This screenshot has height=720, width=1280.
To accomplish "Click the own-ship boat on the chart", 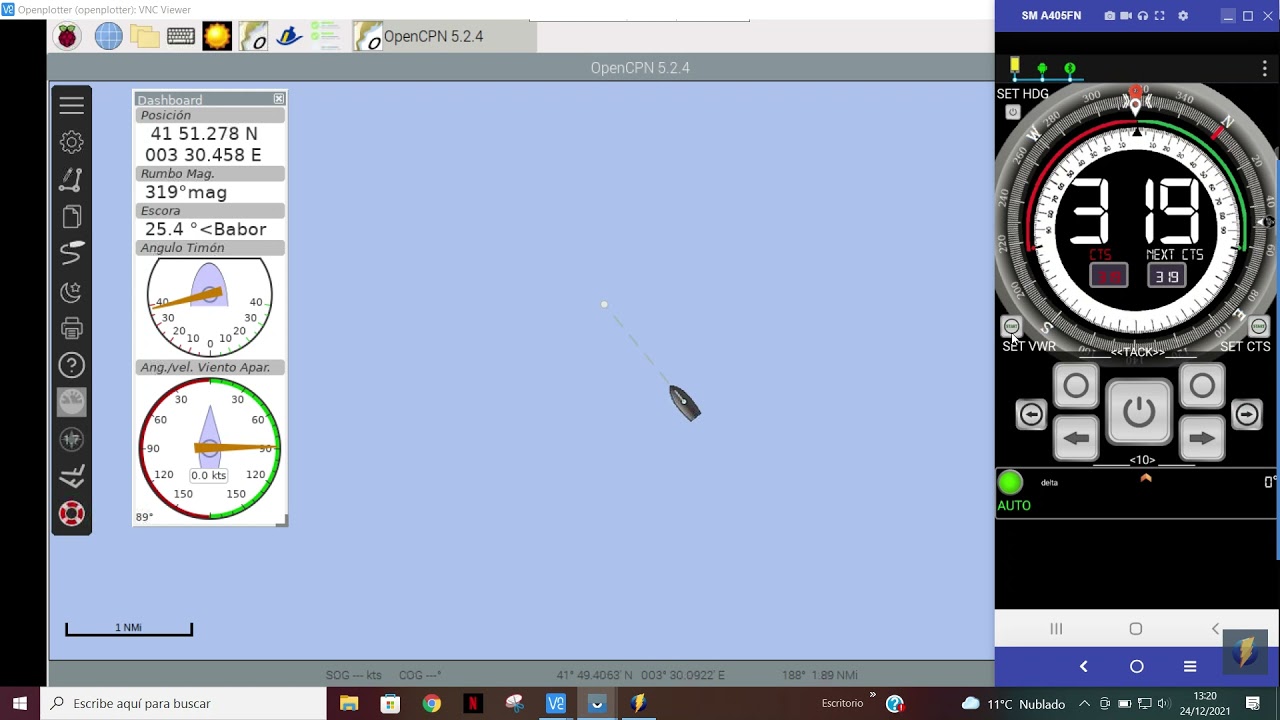I will tap(685, 403).
